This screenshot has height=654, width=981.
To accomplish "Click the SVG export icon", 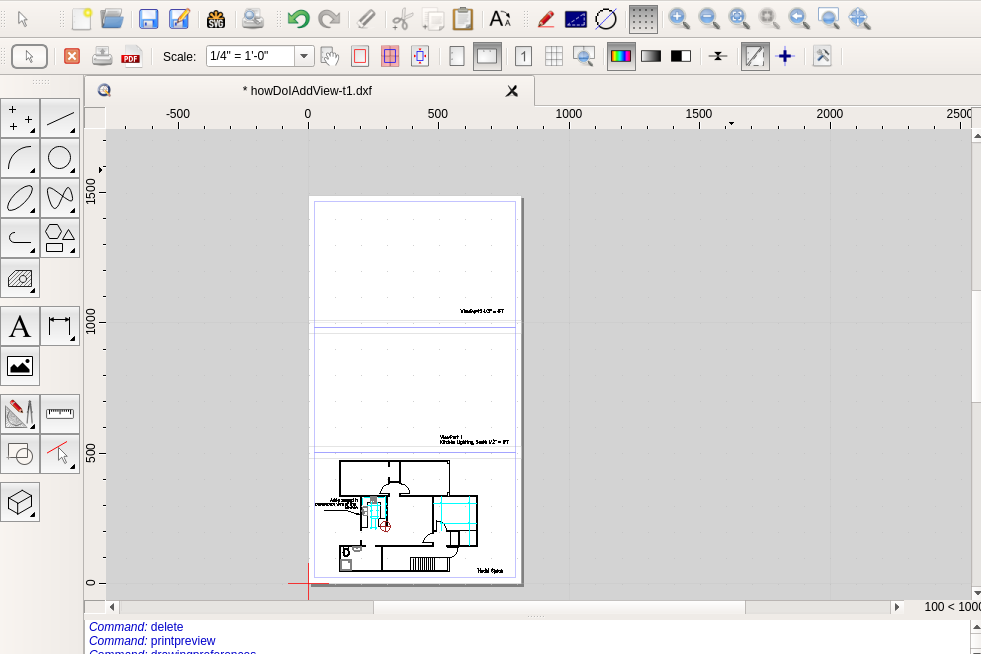I will coord(216,19).
